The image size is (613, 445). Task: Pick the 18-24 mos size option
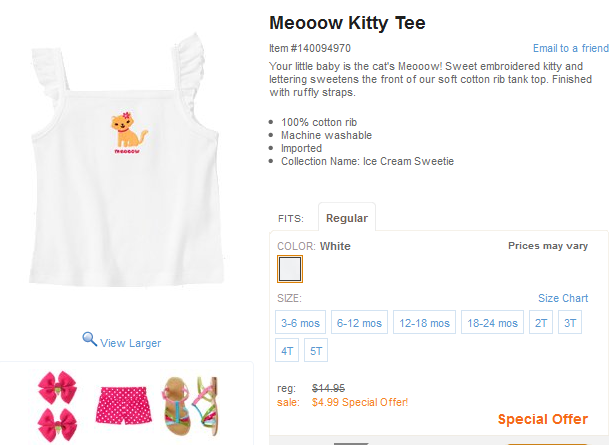[x=493, y=323]
